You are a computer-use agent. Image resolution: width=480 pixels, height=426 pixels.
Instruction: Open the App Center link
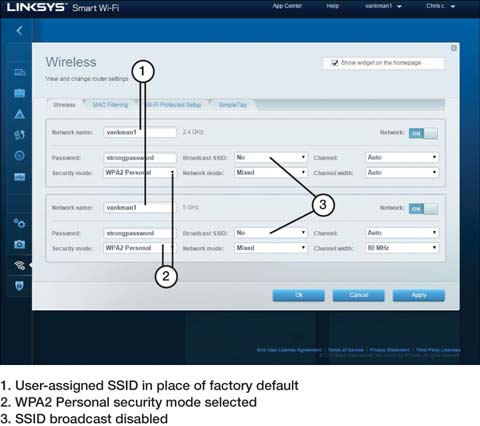point(287,6)
